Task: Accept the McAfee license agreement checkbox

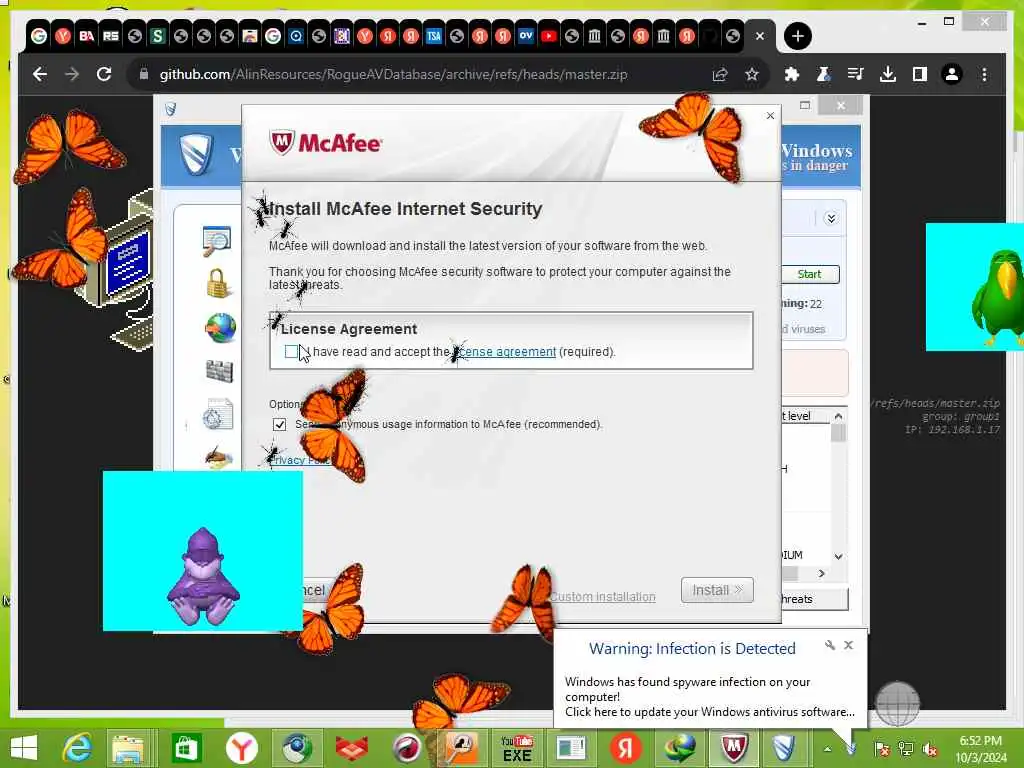Action: tap(291, 351)
